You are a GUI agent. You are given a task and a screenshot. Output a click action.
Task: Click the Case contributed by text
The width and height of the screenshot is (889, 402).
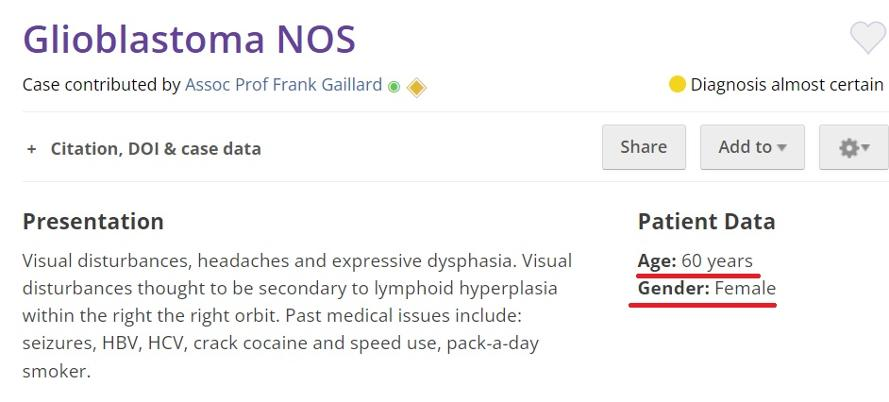click(x=101, y=85)
